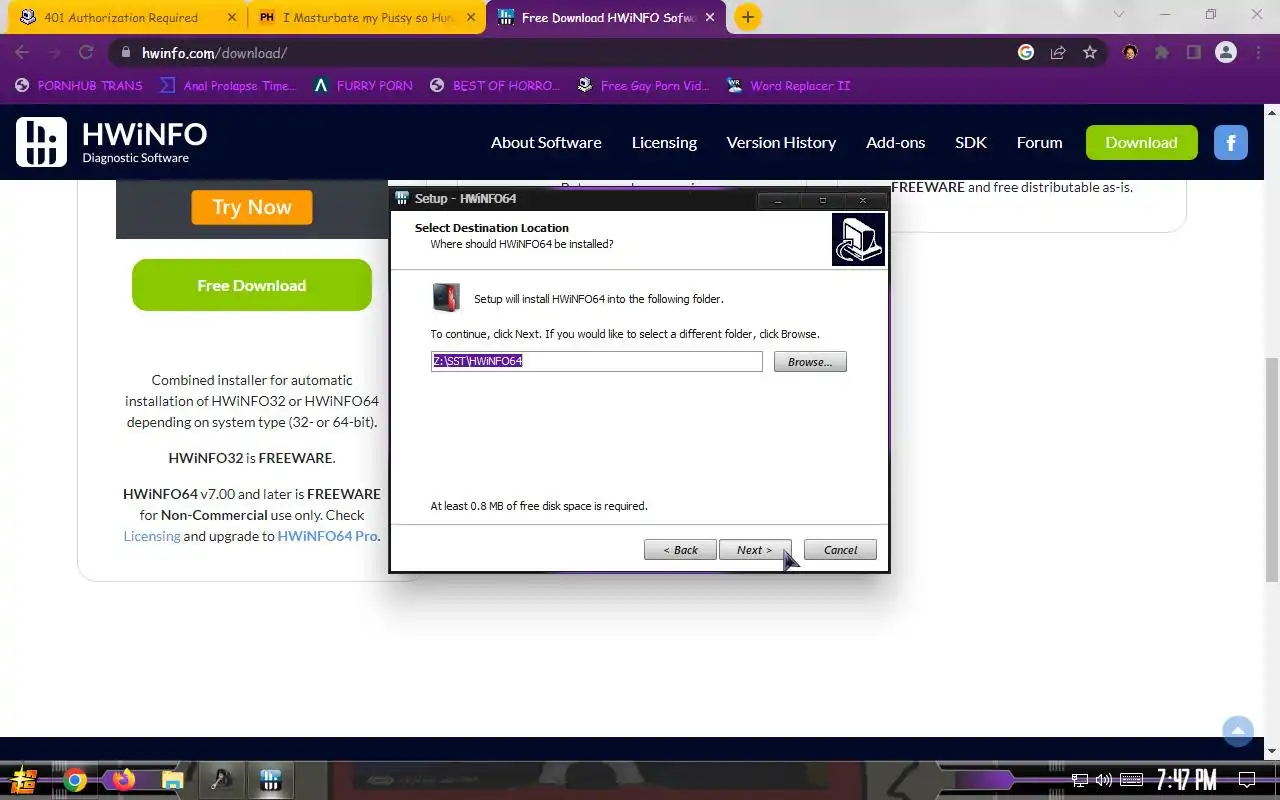Click the HWiNFO setup taskbar icon

(x=270, y=780)
